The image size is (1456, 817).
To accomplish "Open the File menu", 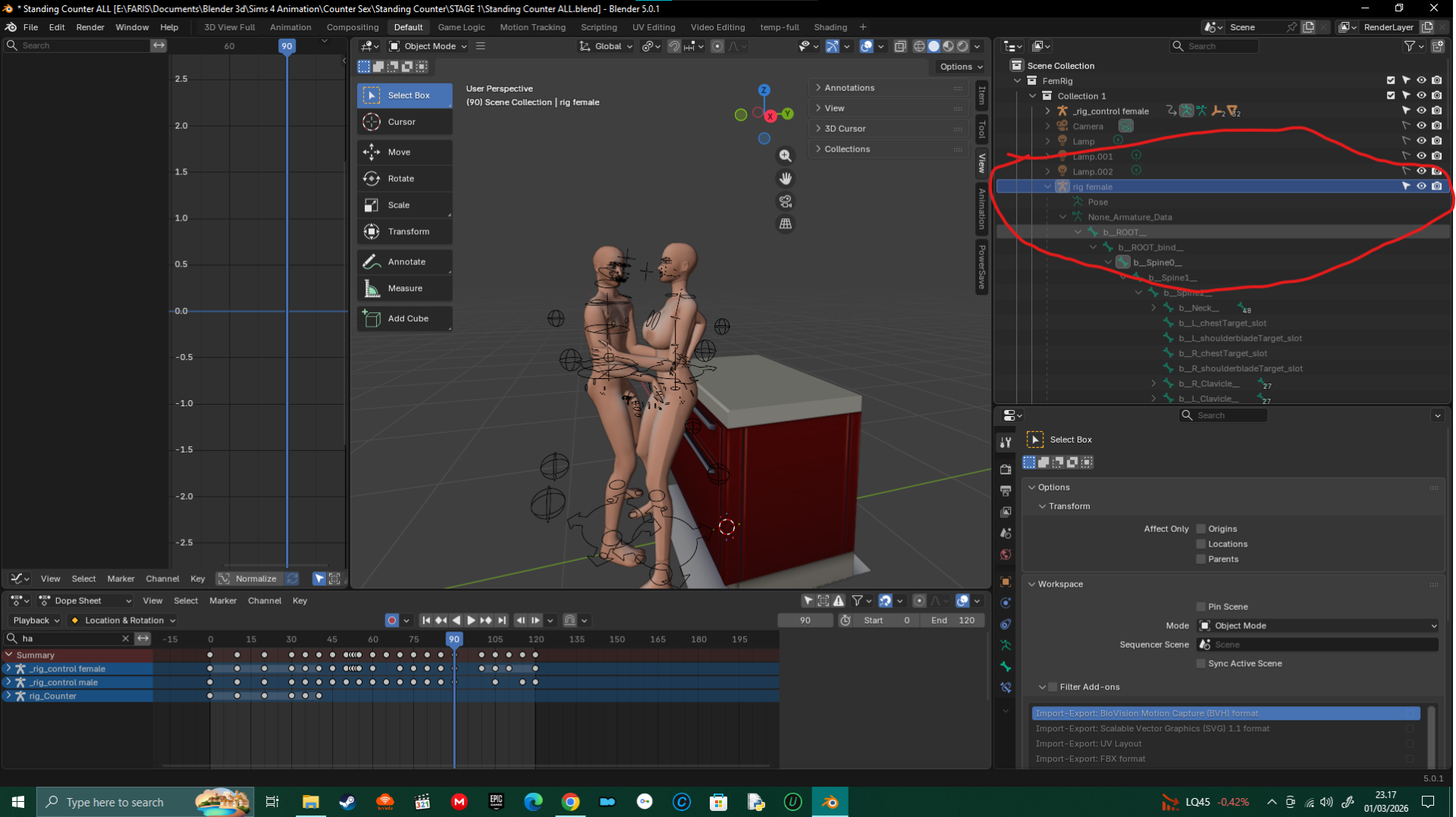I will coord(30,27).
